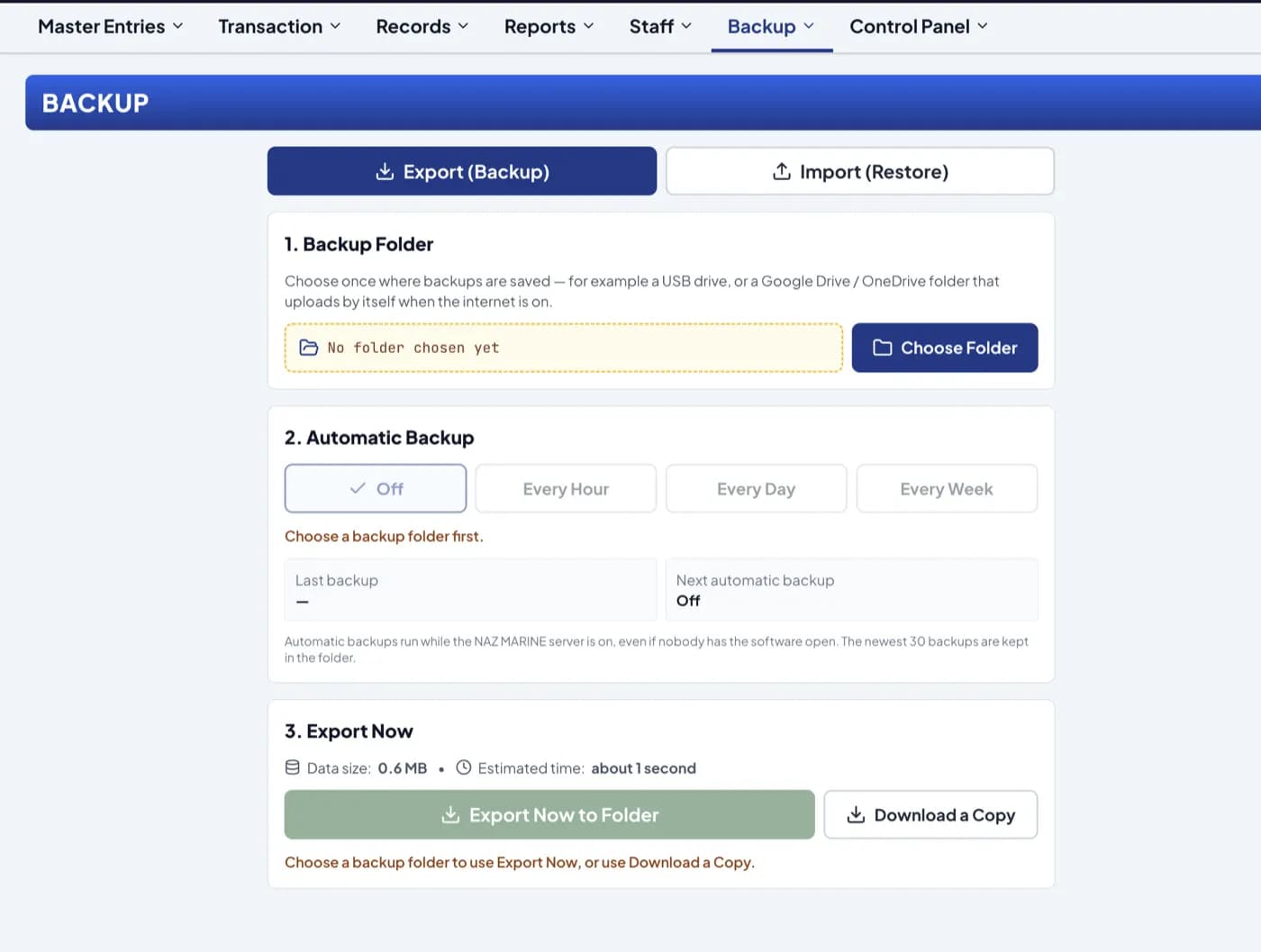Open the Backup menu

tap(771, 27)
